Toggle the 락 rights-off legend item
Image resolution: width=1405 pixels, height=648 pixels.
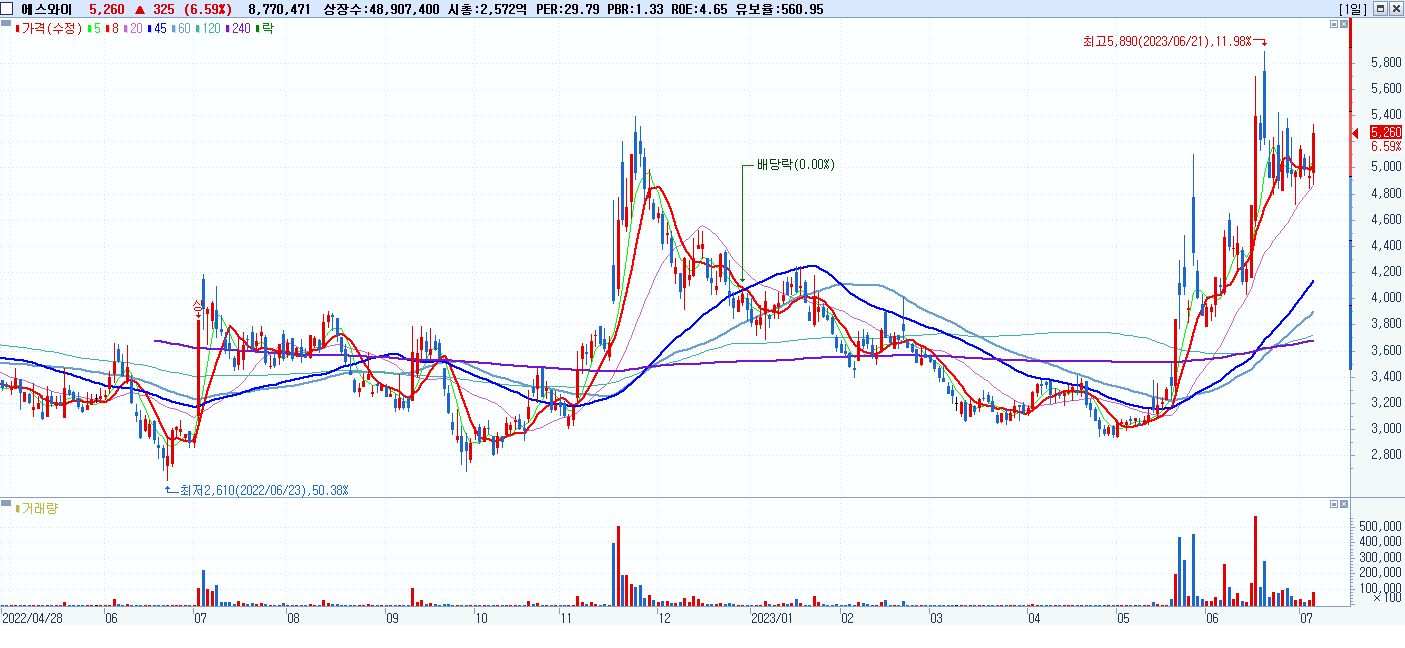click(x=265, y=29)
